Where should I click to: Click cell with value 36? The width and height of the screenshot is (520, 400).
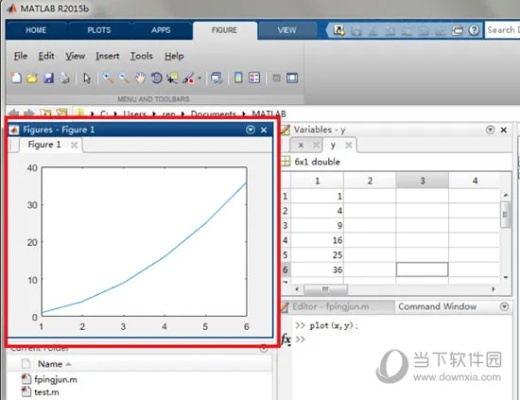pos(317,270)
